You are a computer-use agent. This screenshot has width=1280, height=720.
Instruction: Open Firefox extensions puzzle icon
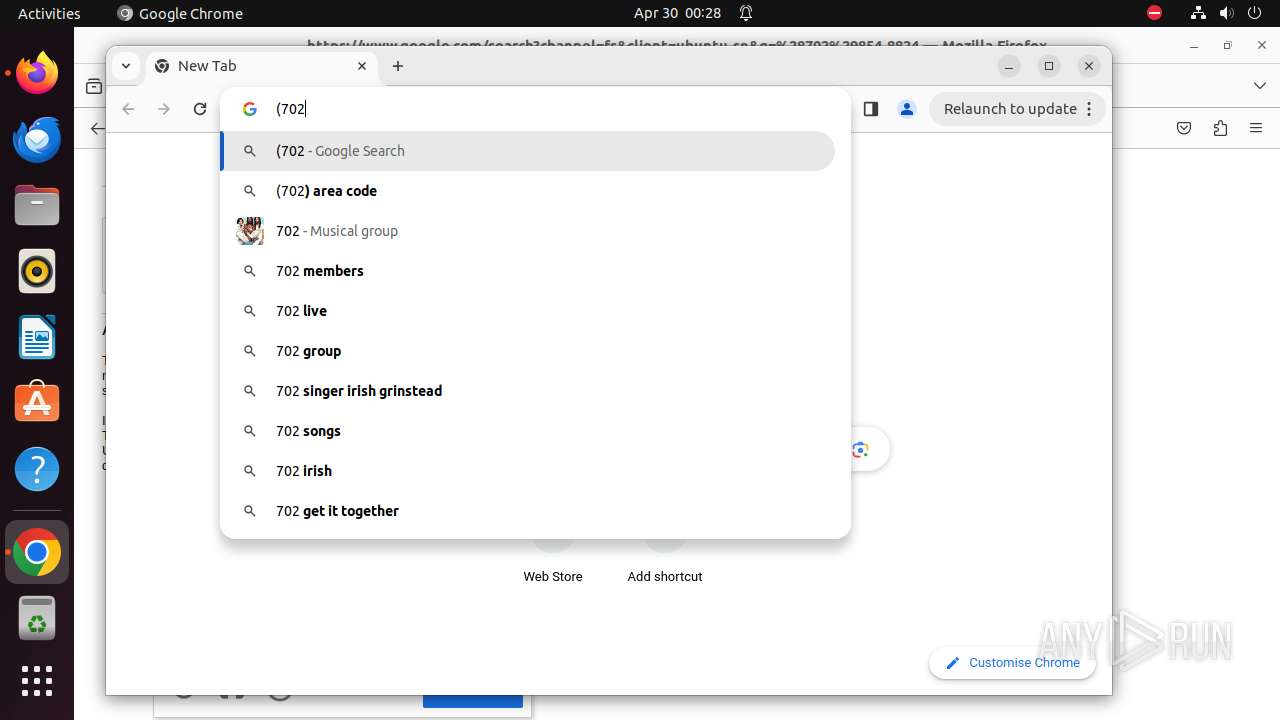pos(1220,128)
